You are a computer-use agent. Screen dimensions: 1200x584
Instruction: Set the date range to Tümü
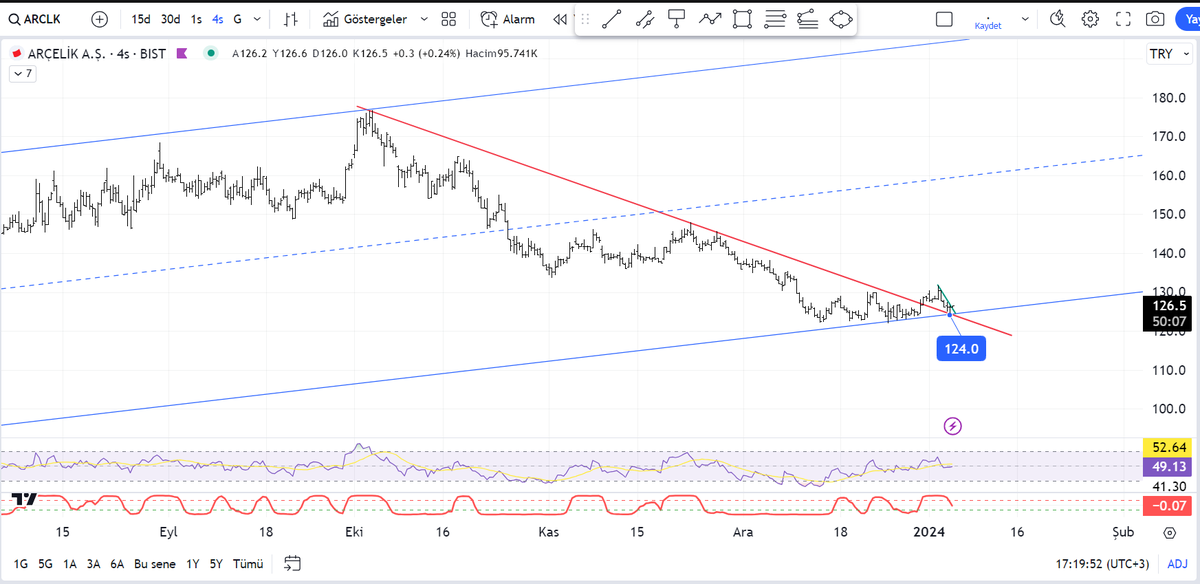pyautogui.click(x=248, y=564)
